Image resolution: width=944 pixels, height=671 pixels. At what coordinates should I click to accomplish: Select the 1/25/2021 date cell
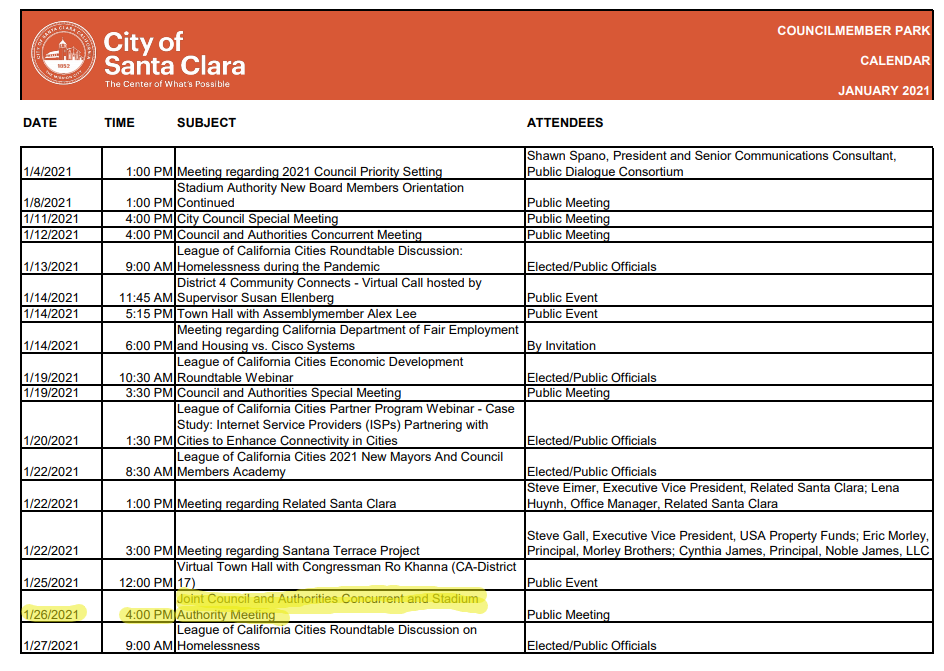pyautogui.click(x=61, y=575)
